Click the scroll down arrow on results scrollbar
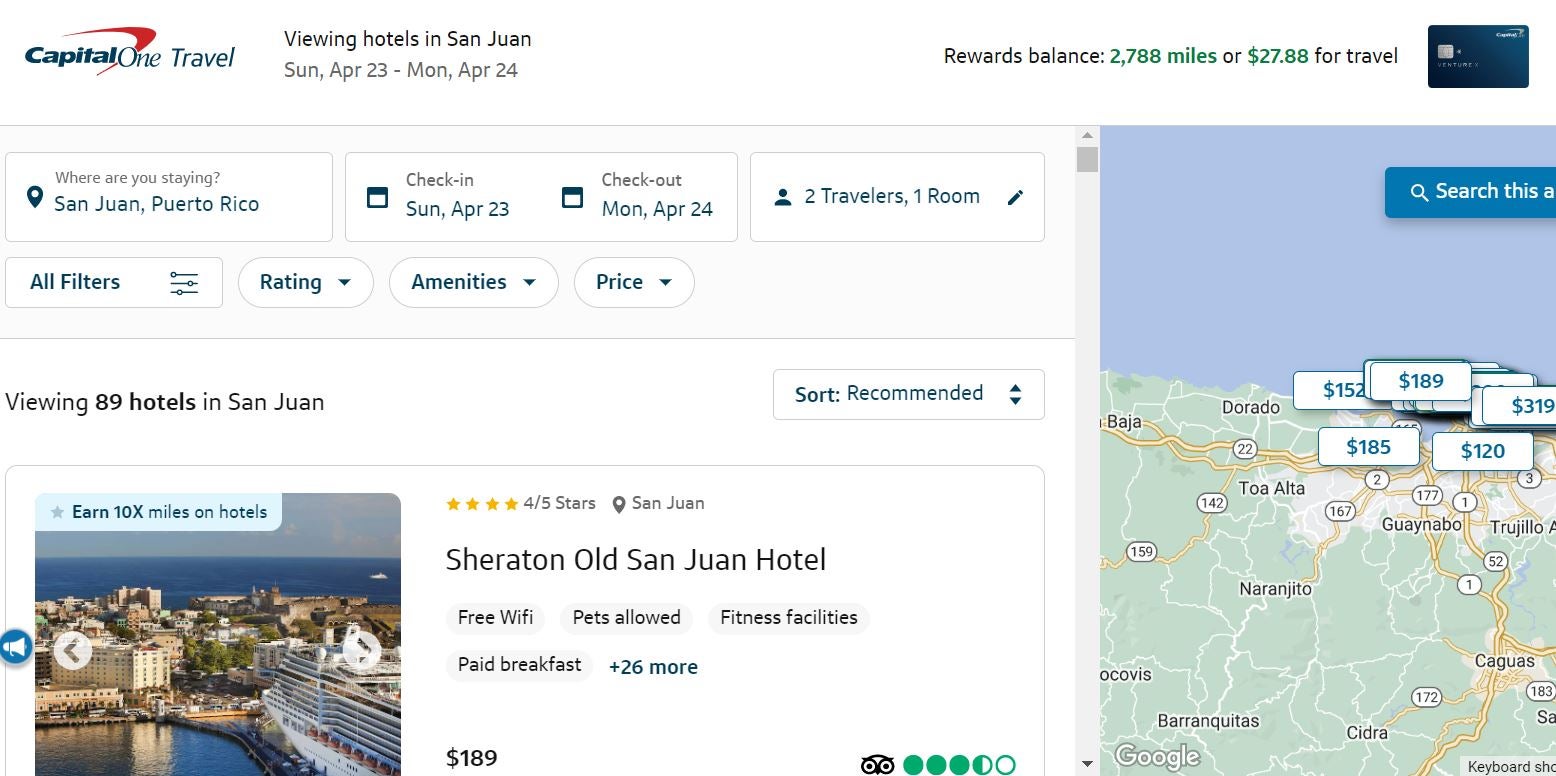This screenshot has width=1556, height=776. click(1087, 764)
